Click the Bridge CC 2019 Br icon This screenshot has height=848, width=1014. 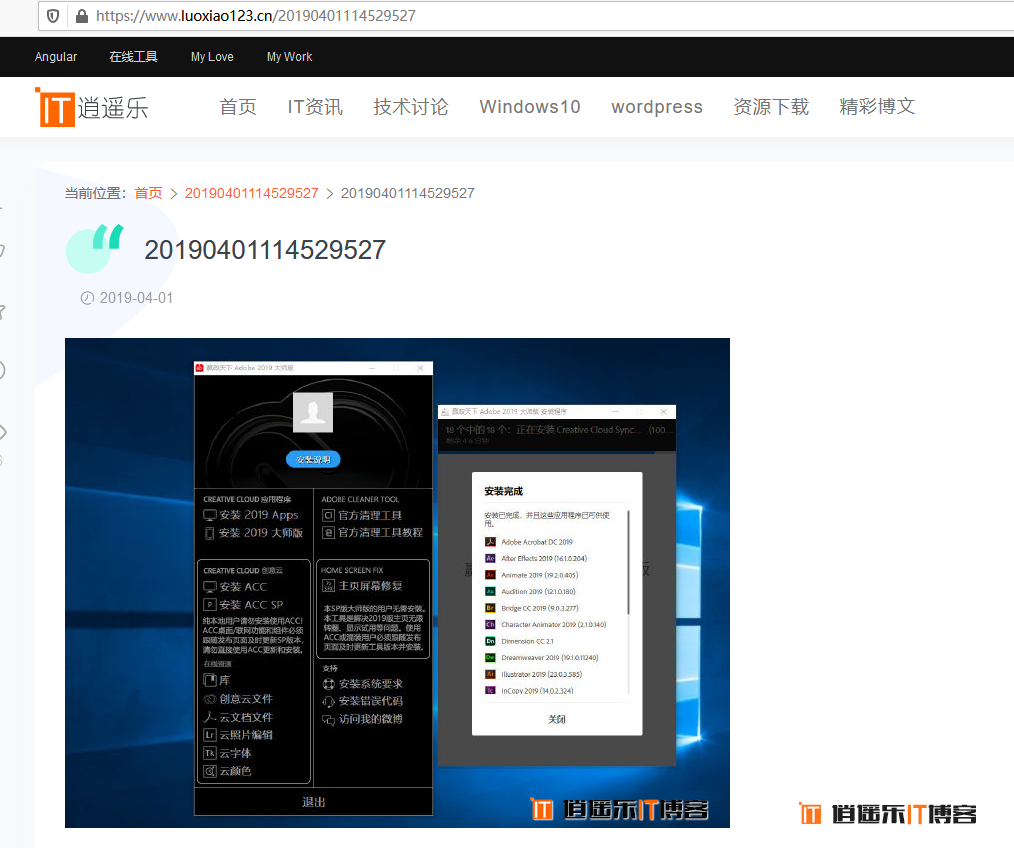490,608
